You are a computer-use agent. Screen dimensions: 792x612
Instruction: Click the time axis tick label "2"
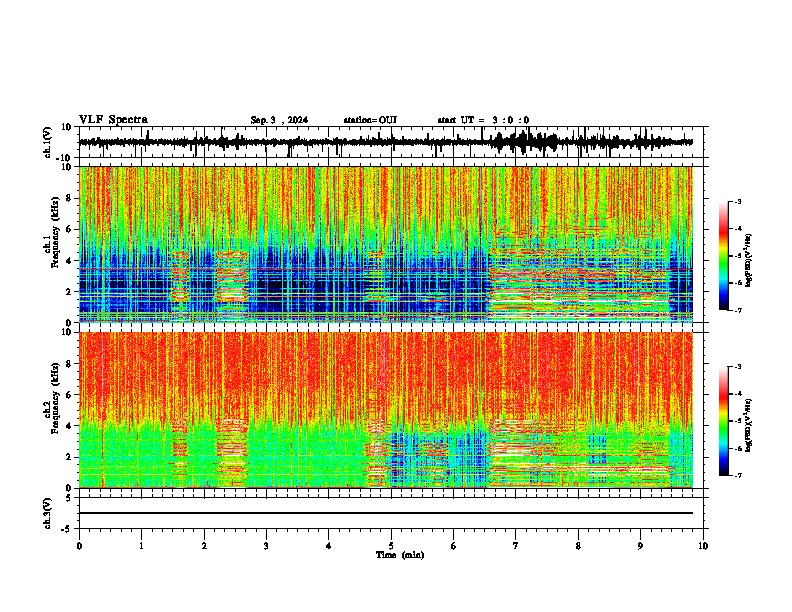(x=204, y=546)
